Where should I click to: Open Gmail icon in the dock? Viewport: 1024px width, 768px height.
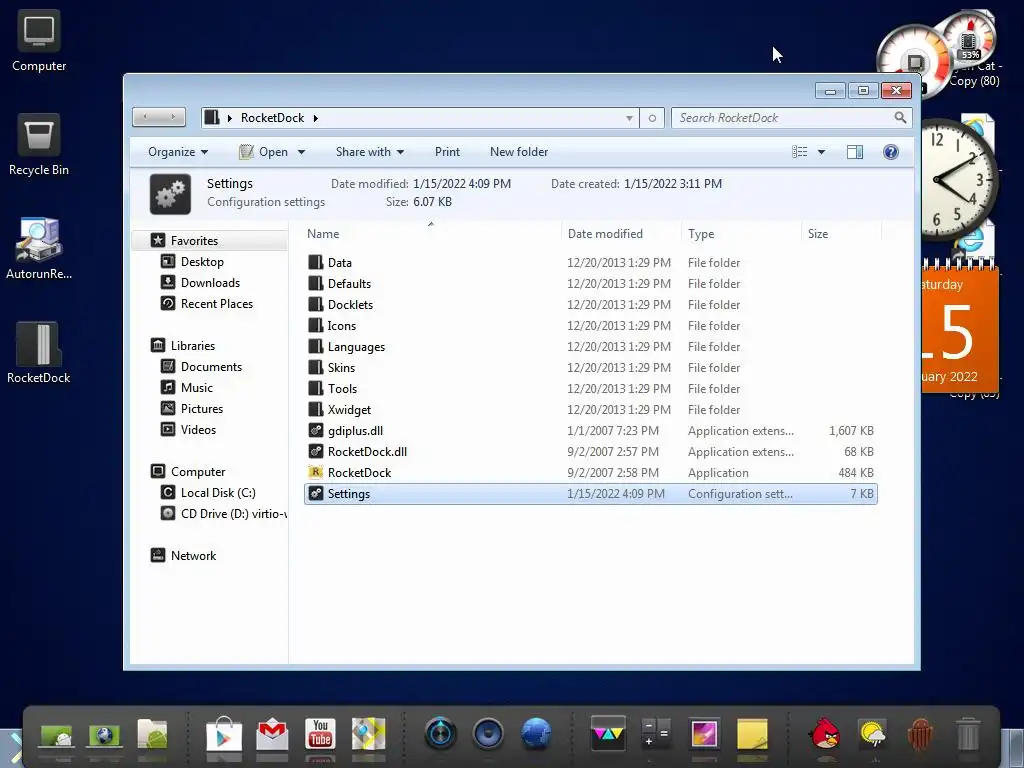point(272,735)
